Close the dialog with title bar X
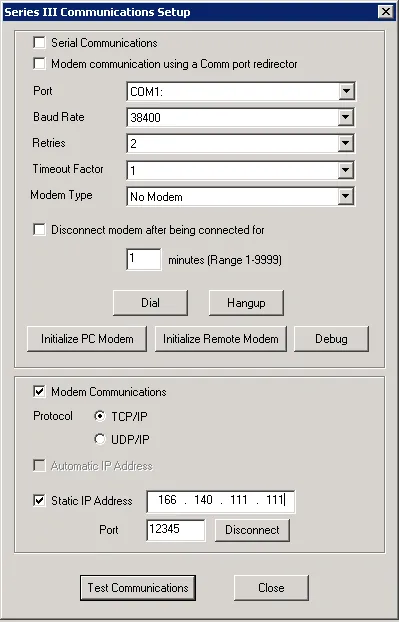The height and width of the screenshot is (622, 399). pyautogui.click(x=386, y=12)
